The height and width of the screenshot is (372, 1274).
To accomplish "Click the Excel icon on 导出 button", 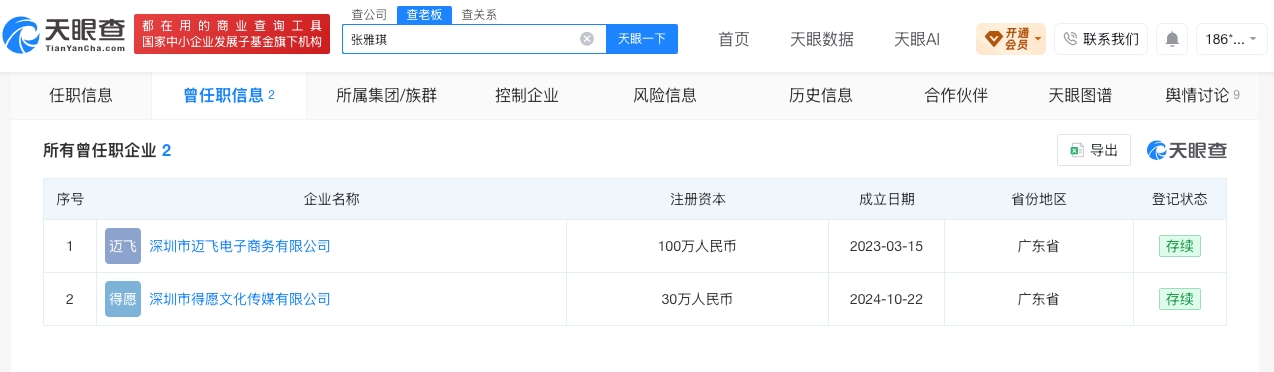I will pyautogui.click(x=1077, y=150).
